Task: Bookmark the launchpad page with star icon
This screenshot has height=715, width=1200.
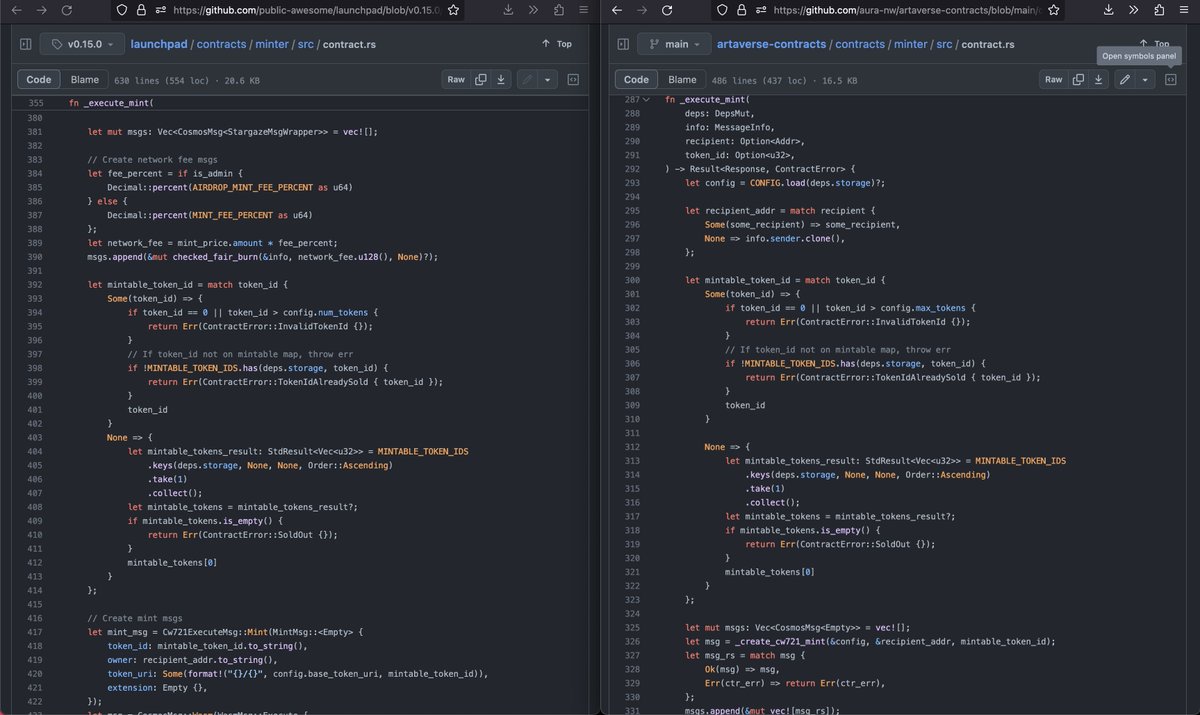Action: [x=453, y=10]
